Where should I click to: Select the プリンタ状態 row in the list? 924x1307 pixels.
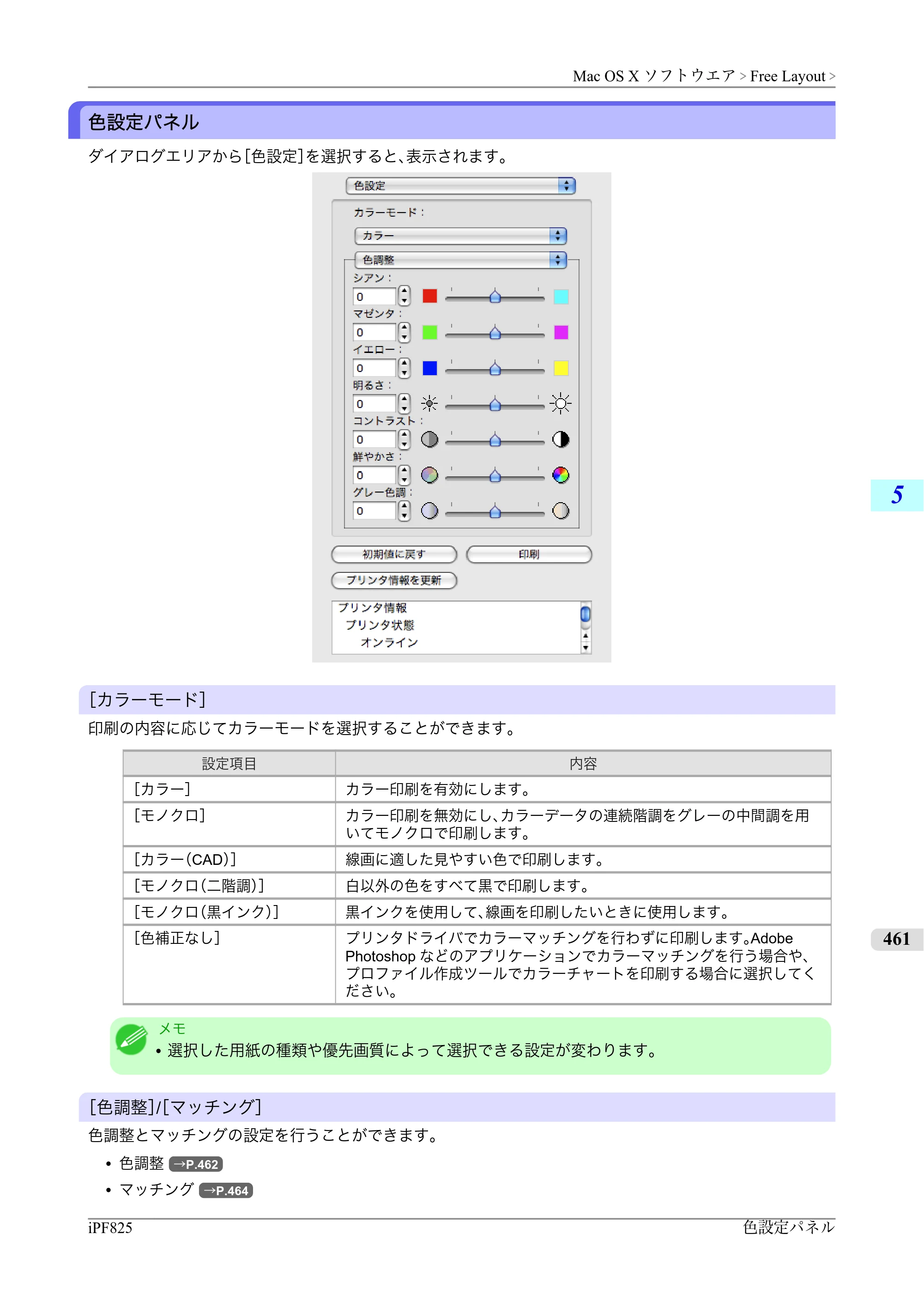click(x=380, y=625)
